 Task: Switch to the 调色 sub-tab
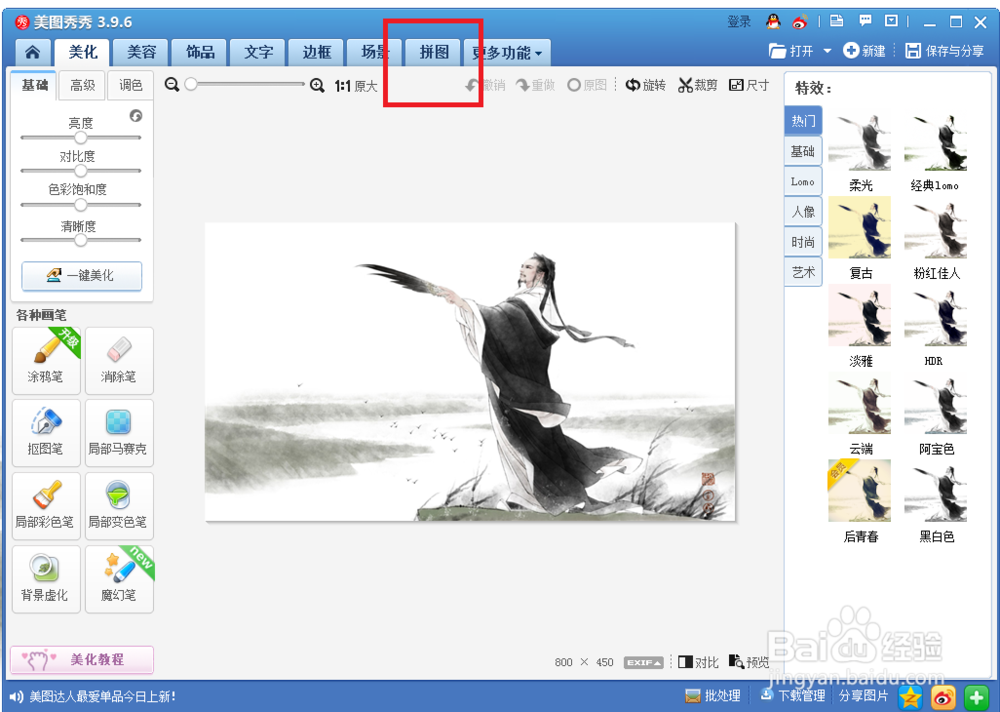pyautogui.click(x=131, y=85)
